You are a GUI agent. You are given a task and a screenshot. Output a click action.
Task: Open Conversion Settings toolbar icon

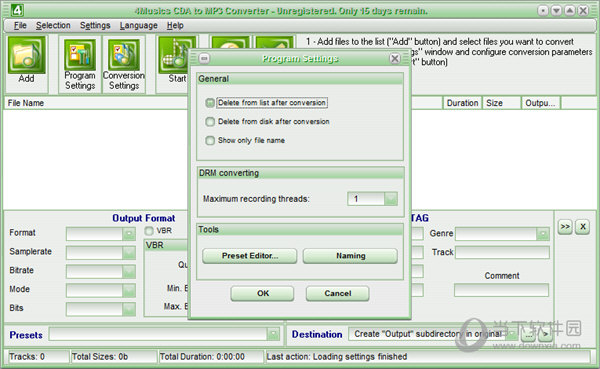click(x=124, y=55)
